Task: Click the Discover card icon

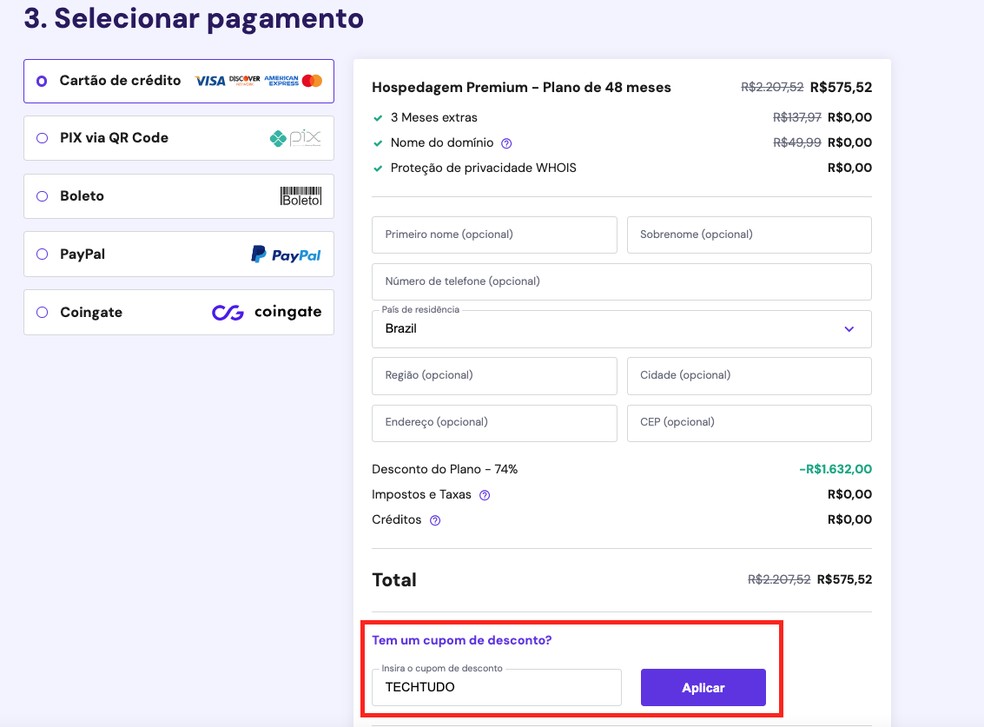Action: 245,80
